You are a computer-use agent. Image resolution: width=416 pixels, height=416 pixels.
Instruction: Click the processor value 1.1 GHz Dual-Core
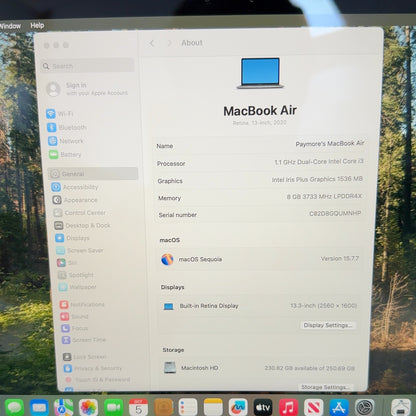point(319,162)
